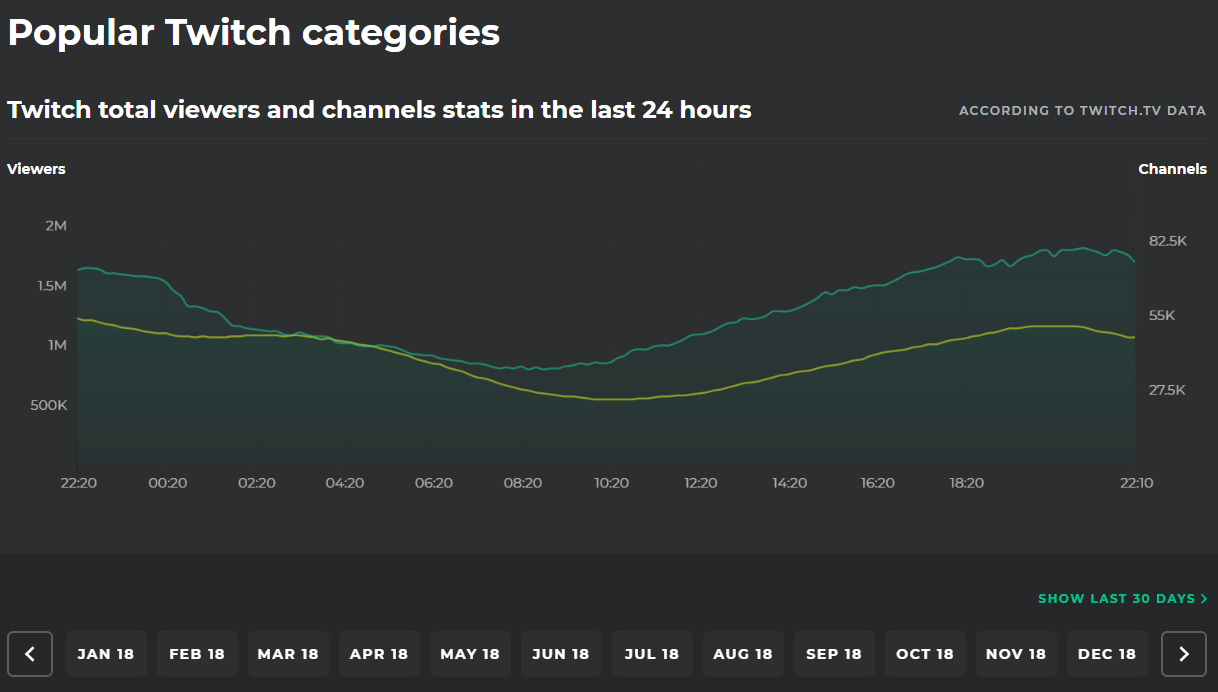Screen dimensions: 1218x692
Task: Select the JAN 18 month tab
Action: (x=106, y=654)
